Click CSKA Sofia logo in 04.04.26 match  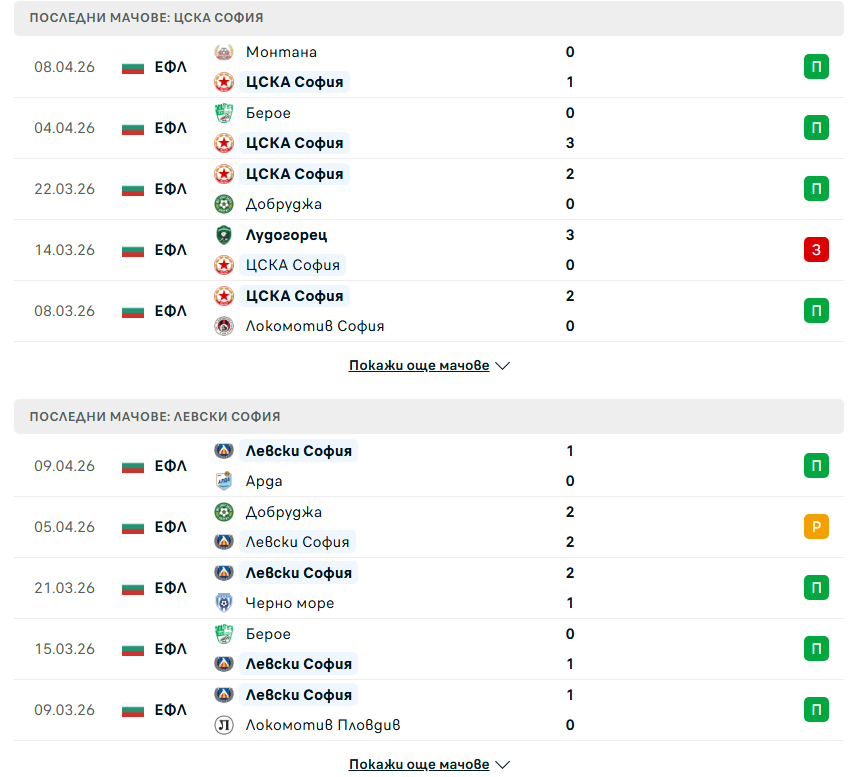224,143
